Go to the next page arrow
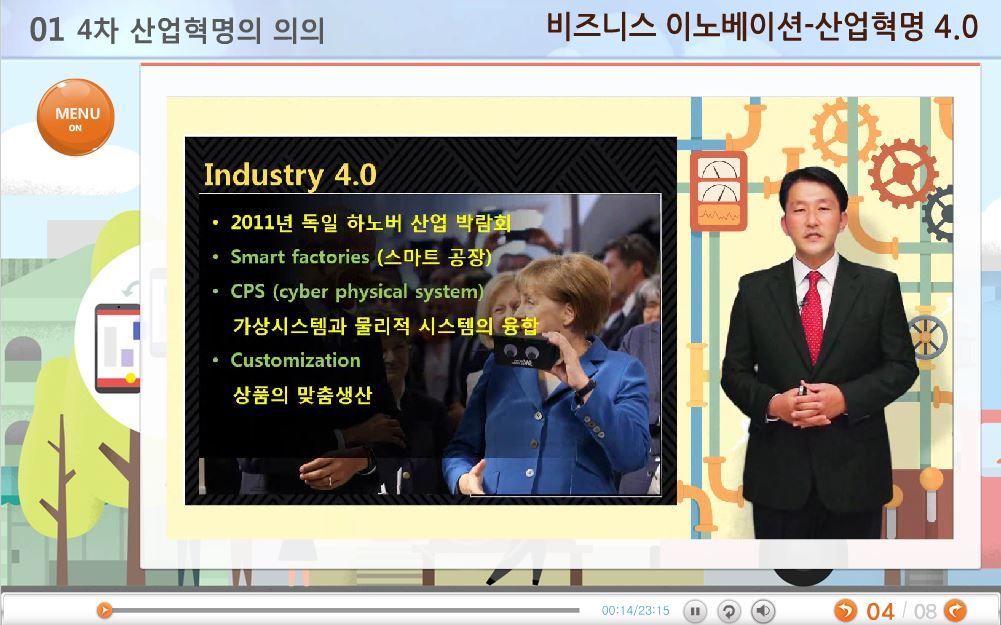The height and width of the screenshot is (625, 1001). tap(955, 610)
